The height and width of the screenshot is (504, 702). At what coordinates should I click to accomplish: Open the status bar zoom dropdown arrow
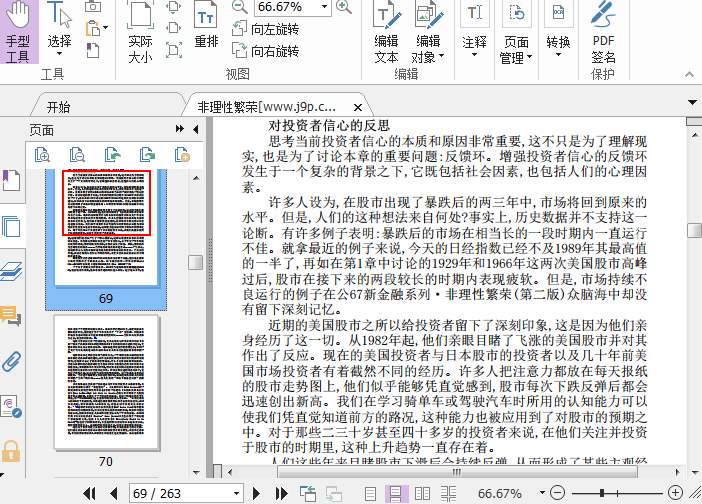tap(542, 493)
